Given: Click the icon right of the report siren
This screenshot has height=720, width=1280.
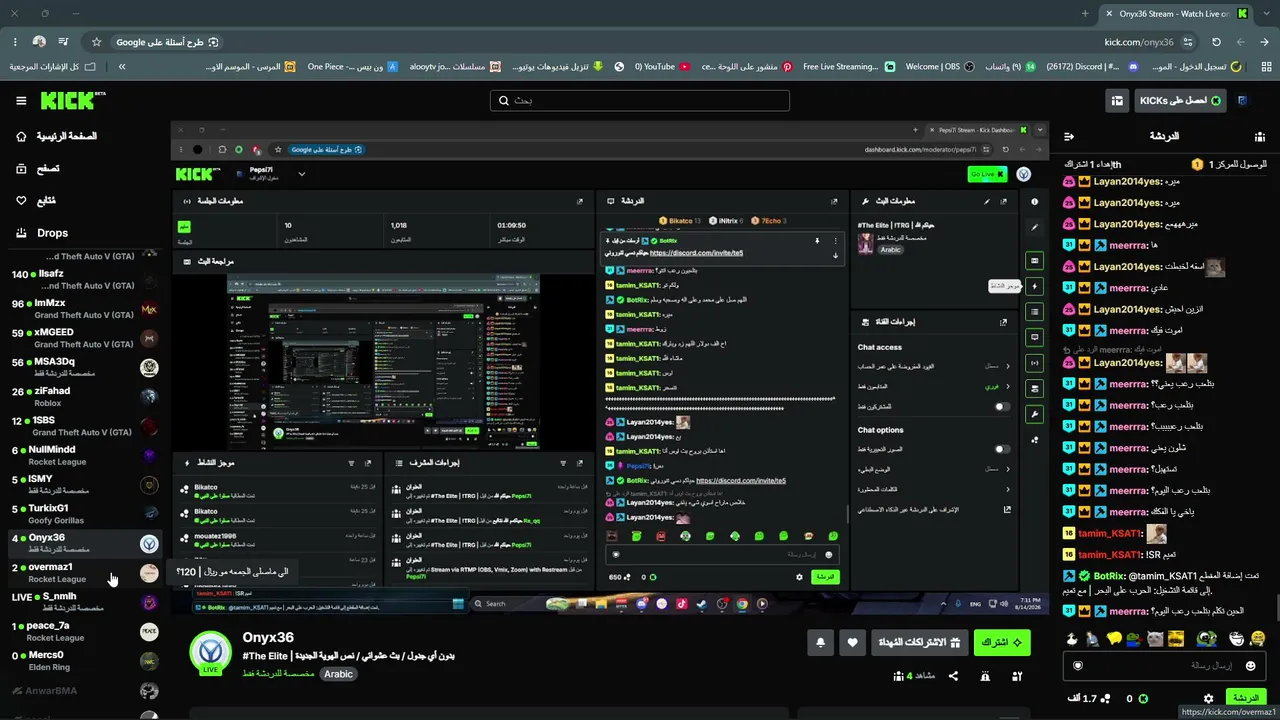Looking at the screenshot, I should click(x=1017, y=676).
